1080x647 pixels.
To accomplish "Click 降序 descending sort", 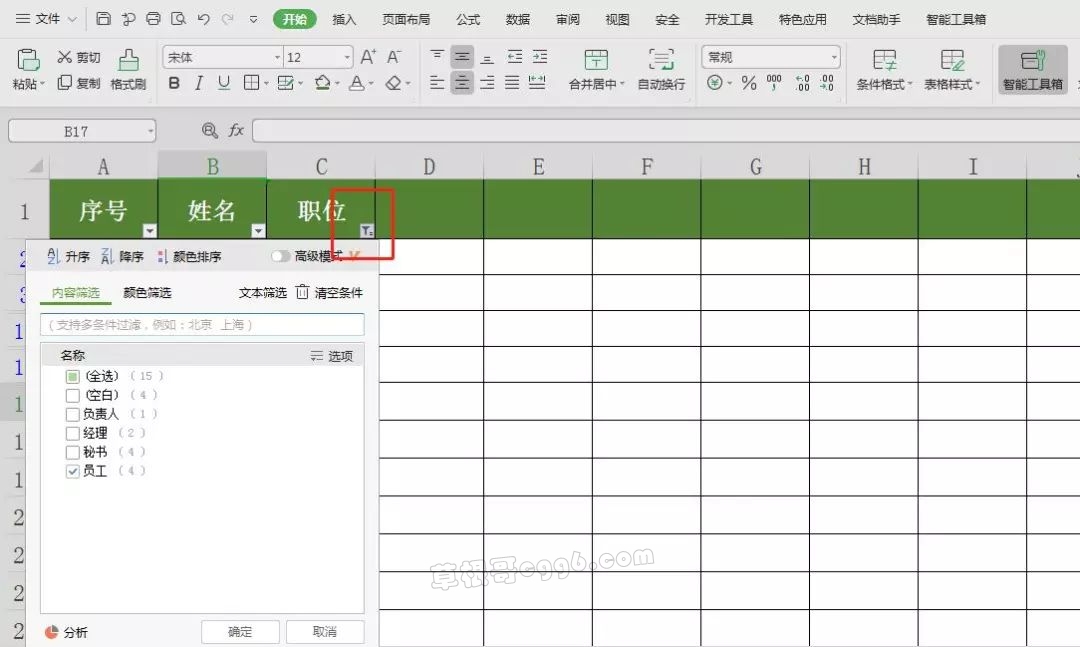I will pos(122,256).
